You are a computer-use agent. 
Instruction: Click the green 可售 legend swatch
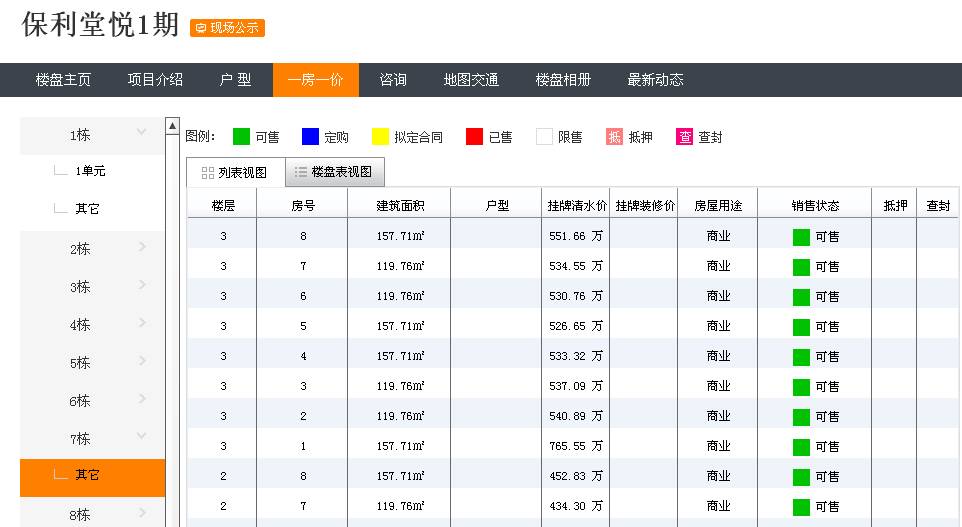[x=241, y=137]
